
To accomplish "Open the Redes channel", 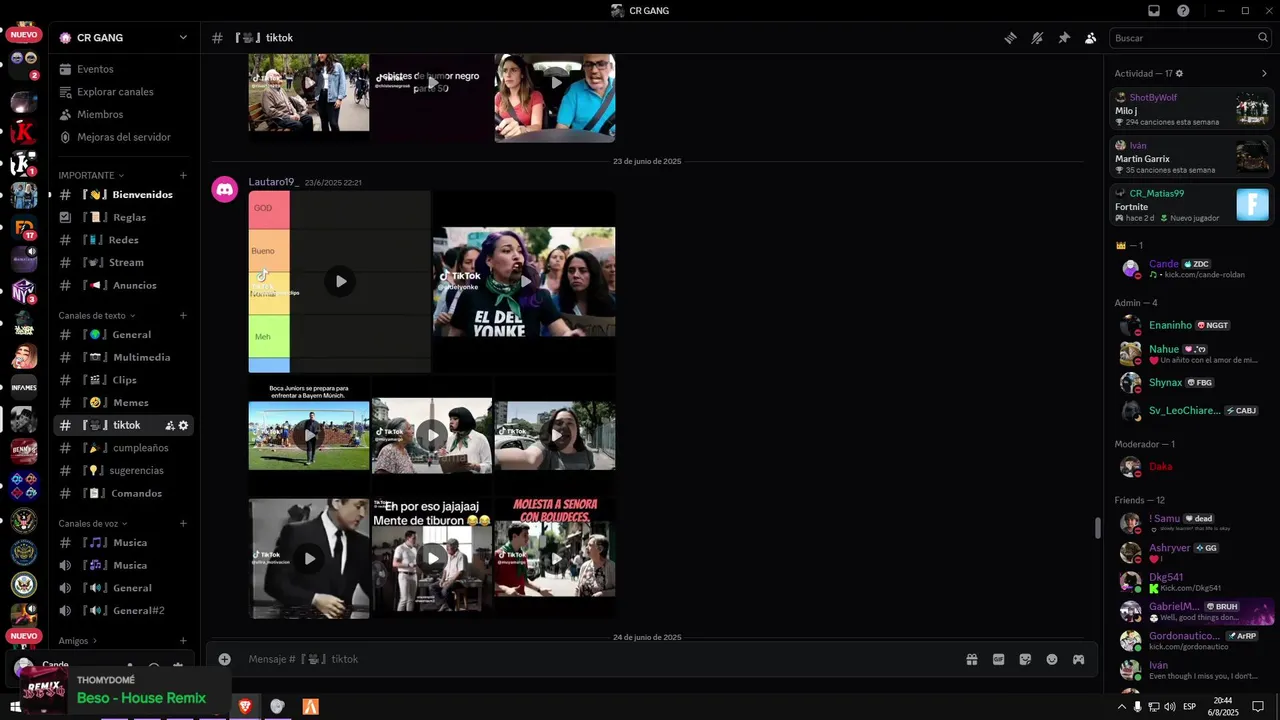I will [122, 240].
